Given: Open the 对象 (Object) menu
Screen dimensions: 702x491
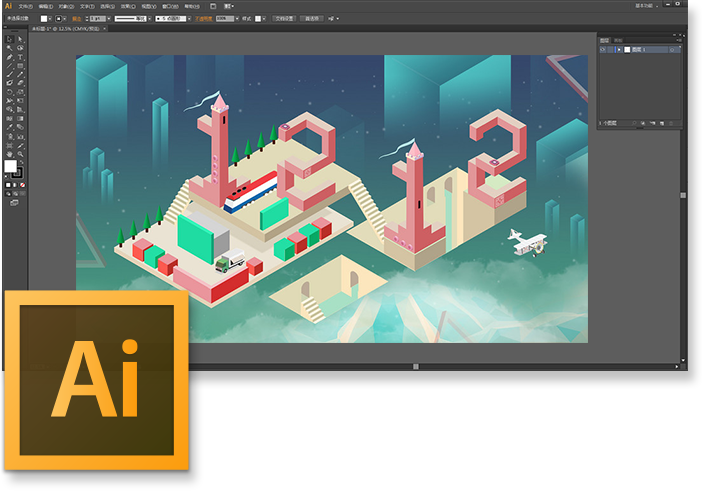Looking at the screenshot, I should click(x=66, y=6).
